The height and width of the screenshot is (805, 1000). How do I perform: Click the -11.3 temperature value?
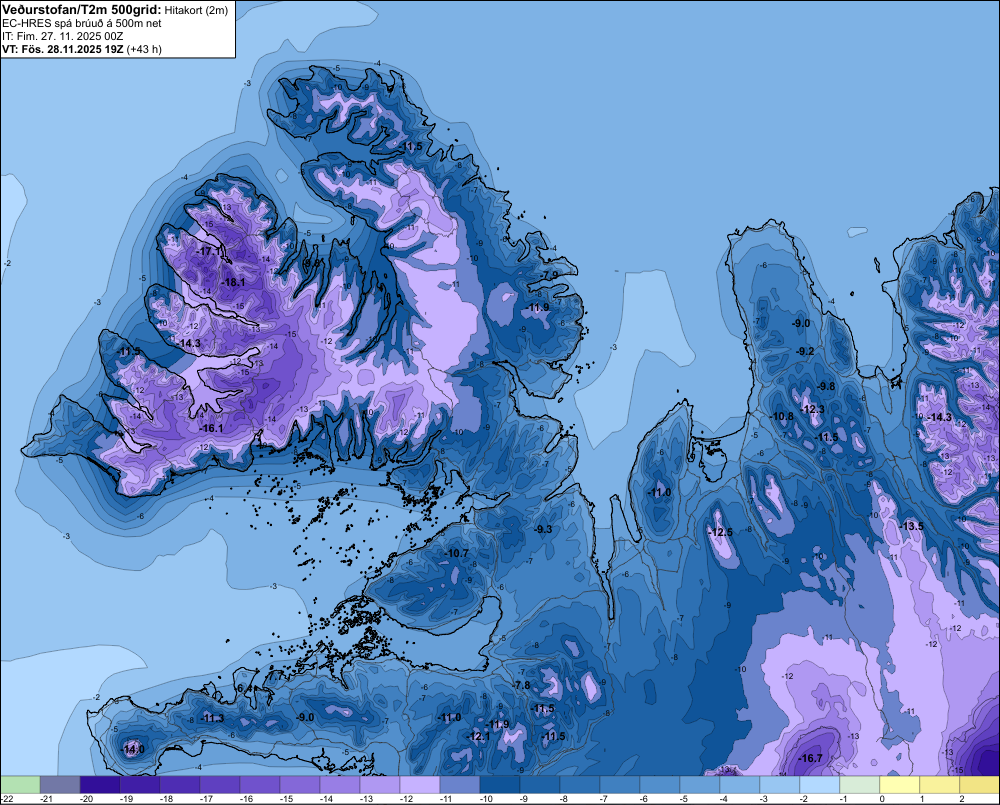212,719
